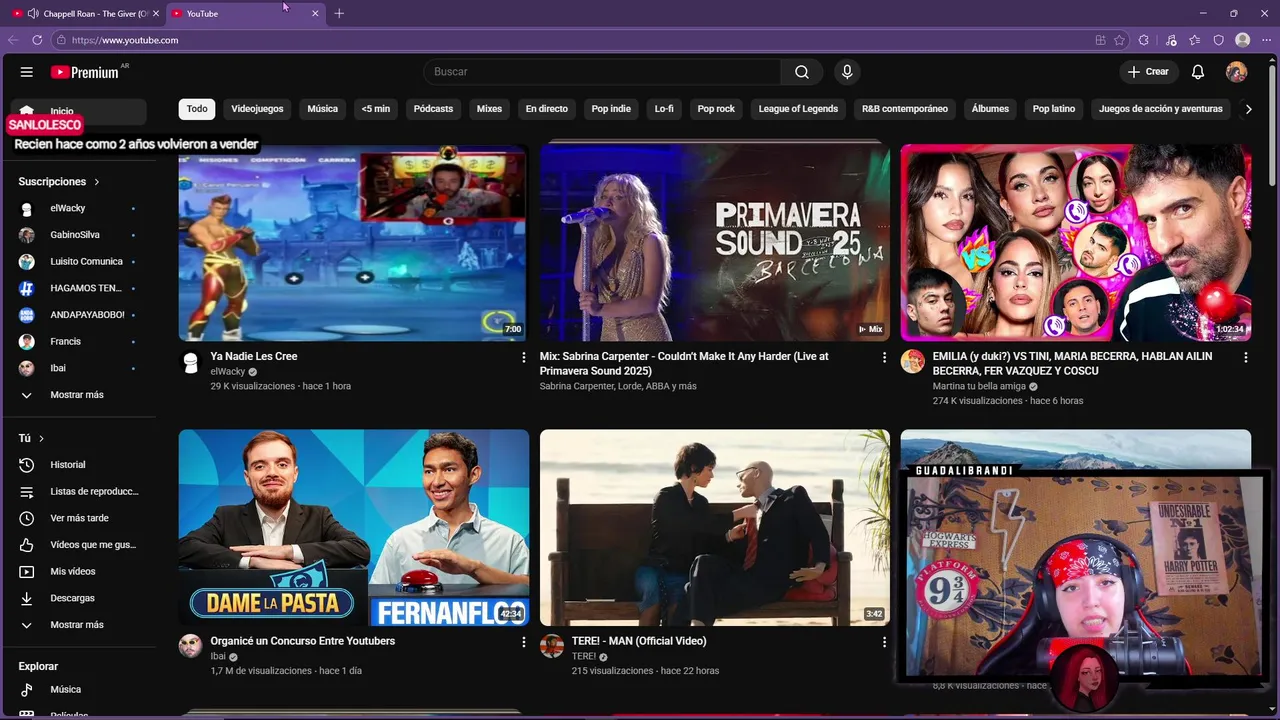Viewport: 1280px width, 720px height.
Task: Select the Todo filter chip
Action: tap(197, 109)
